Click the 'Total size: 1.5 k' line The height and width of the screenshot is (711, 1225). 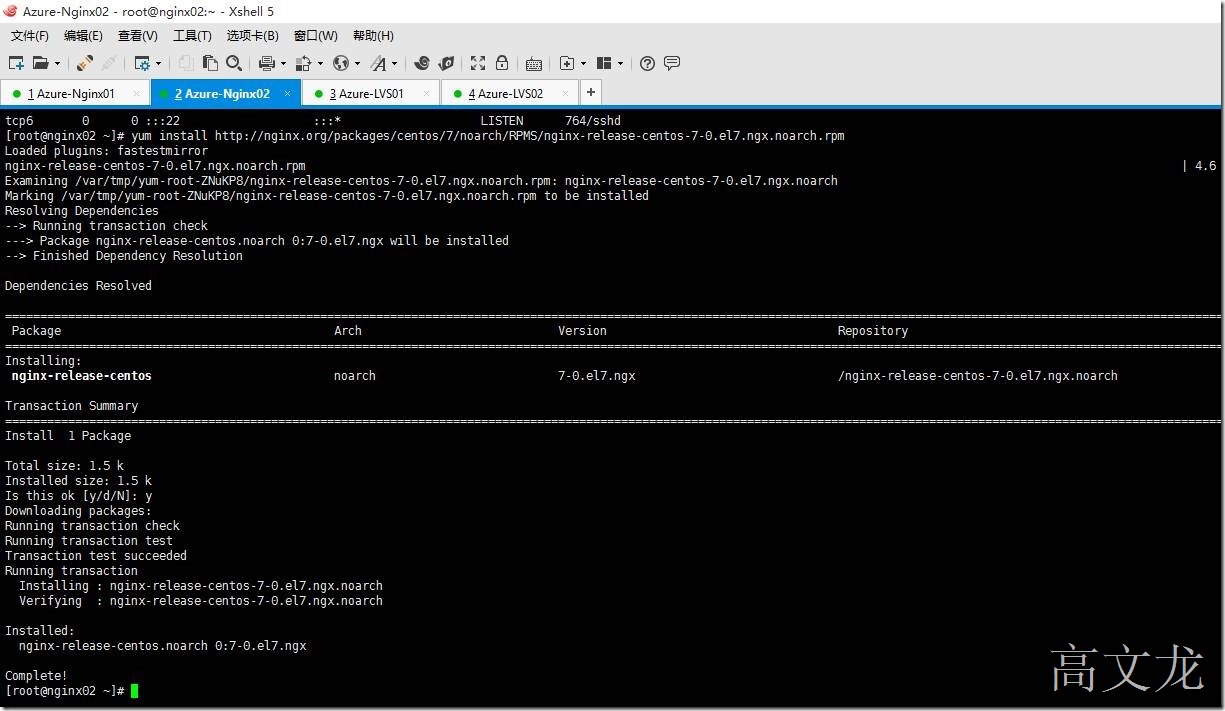pyautogui.click(x=65, y=466)
